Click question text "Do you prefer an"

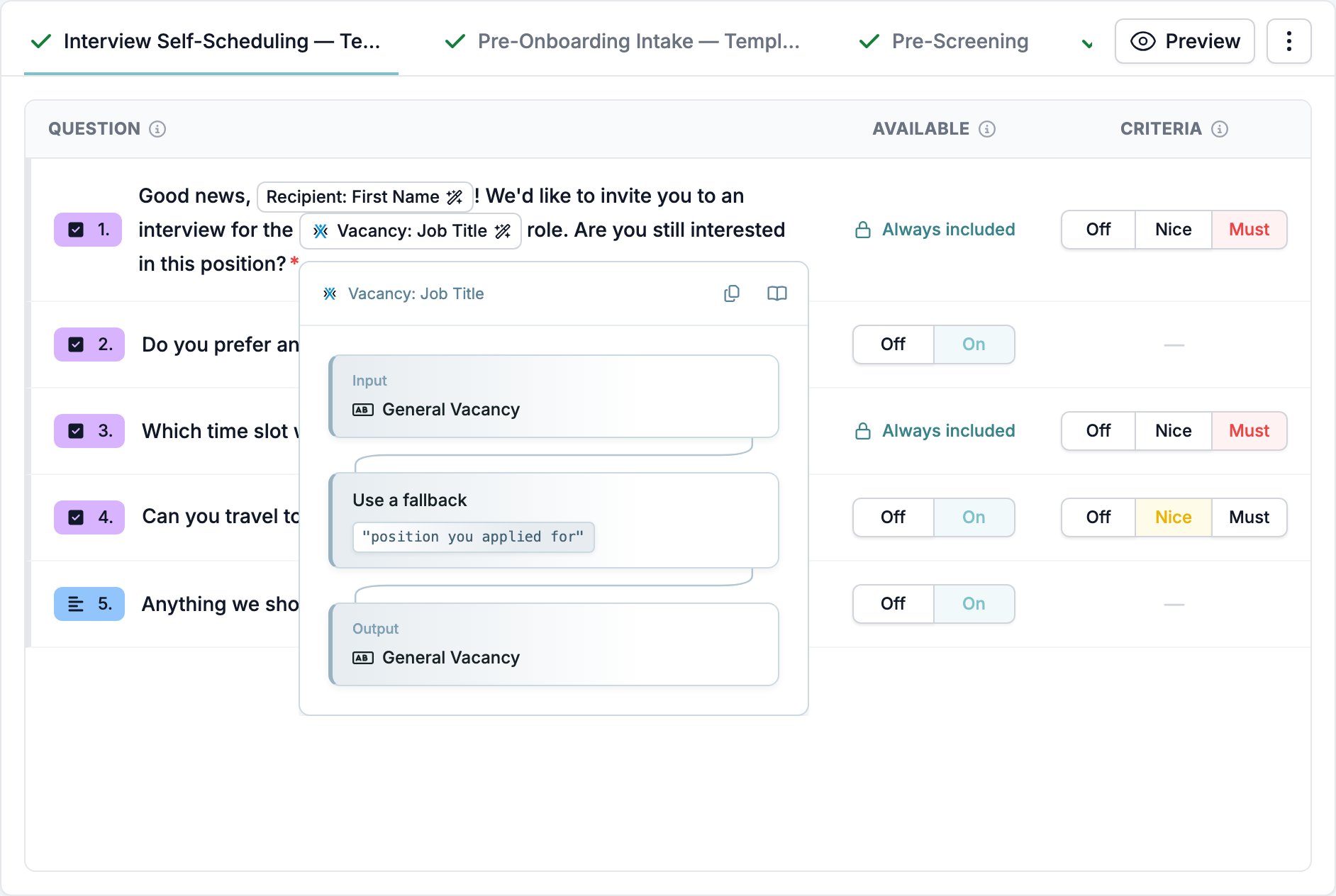point(221,345)
